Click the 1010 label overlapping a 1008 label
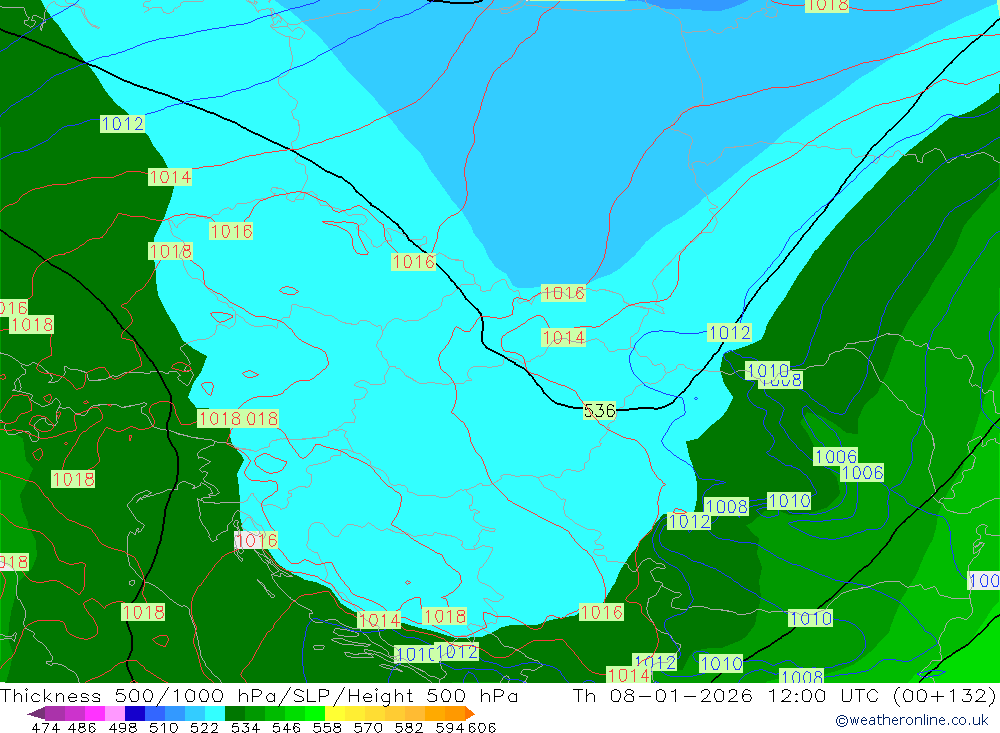Viewport: 1000px width, 733px height. point(767,370)
